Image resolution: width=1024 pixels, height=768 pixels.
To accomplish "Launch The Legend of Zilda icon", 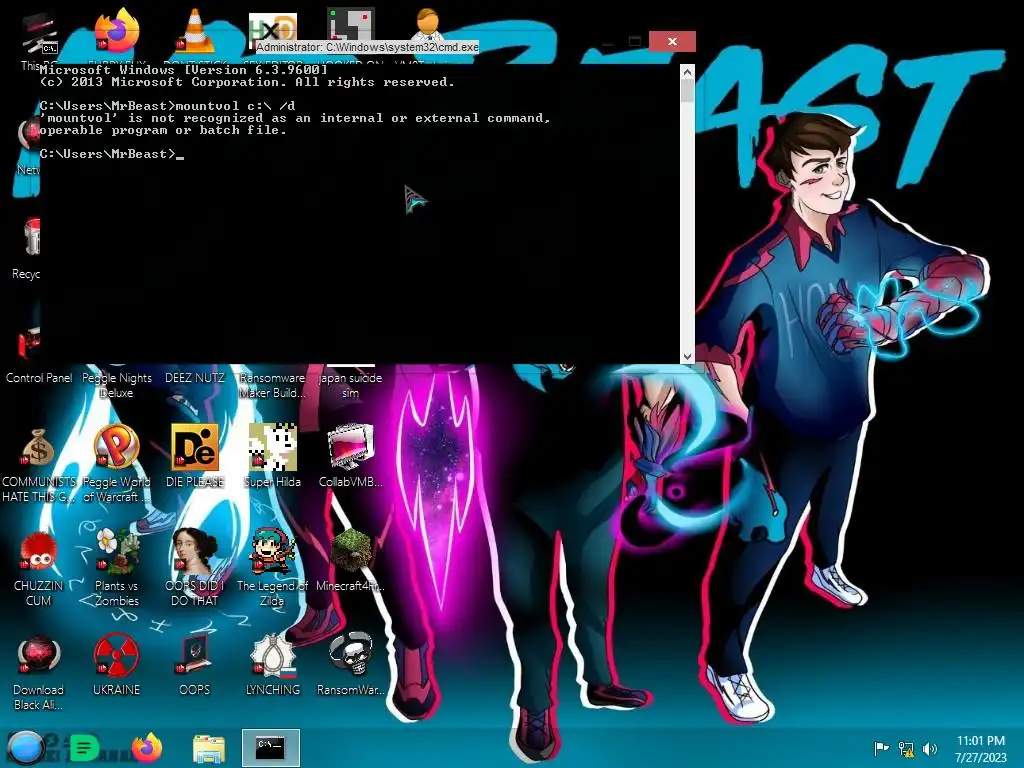I will (x=272, y=551).
